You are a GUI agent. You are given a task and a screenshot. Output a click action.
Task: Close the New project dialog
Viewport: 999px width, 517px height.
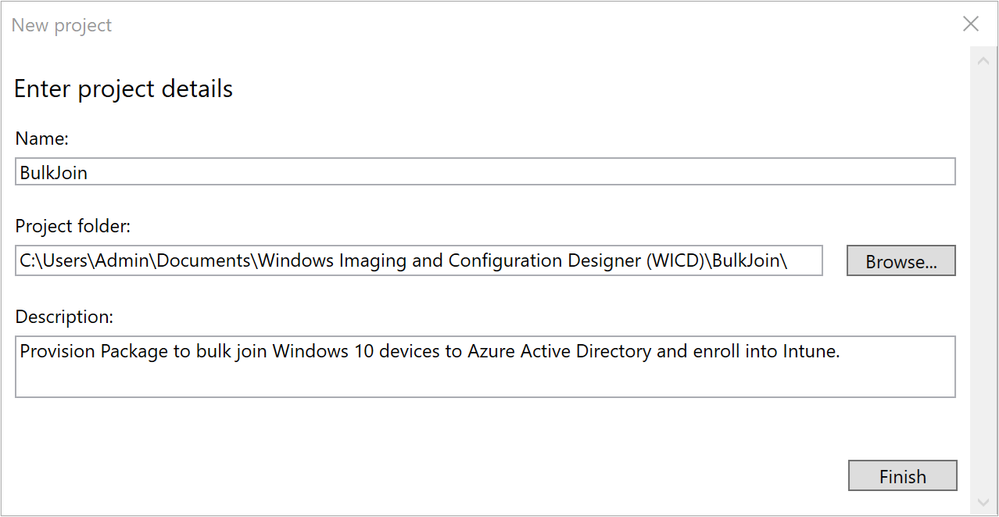(x=970, y=24)
